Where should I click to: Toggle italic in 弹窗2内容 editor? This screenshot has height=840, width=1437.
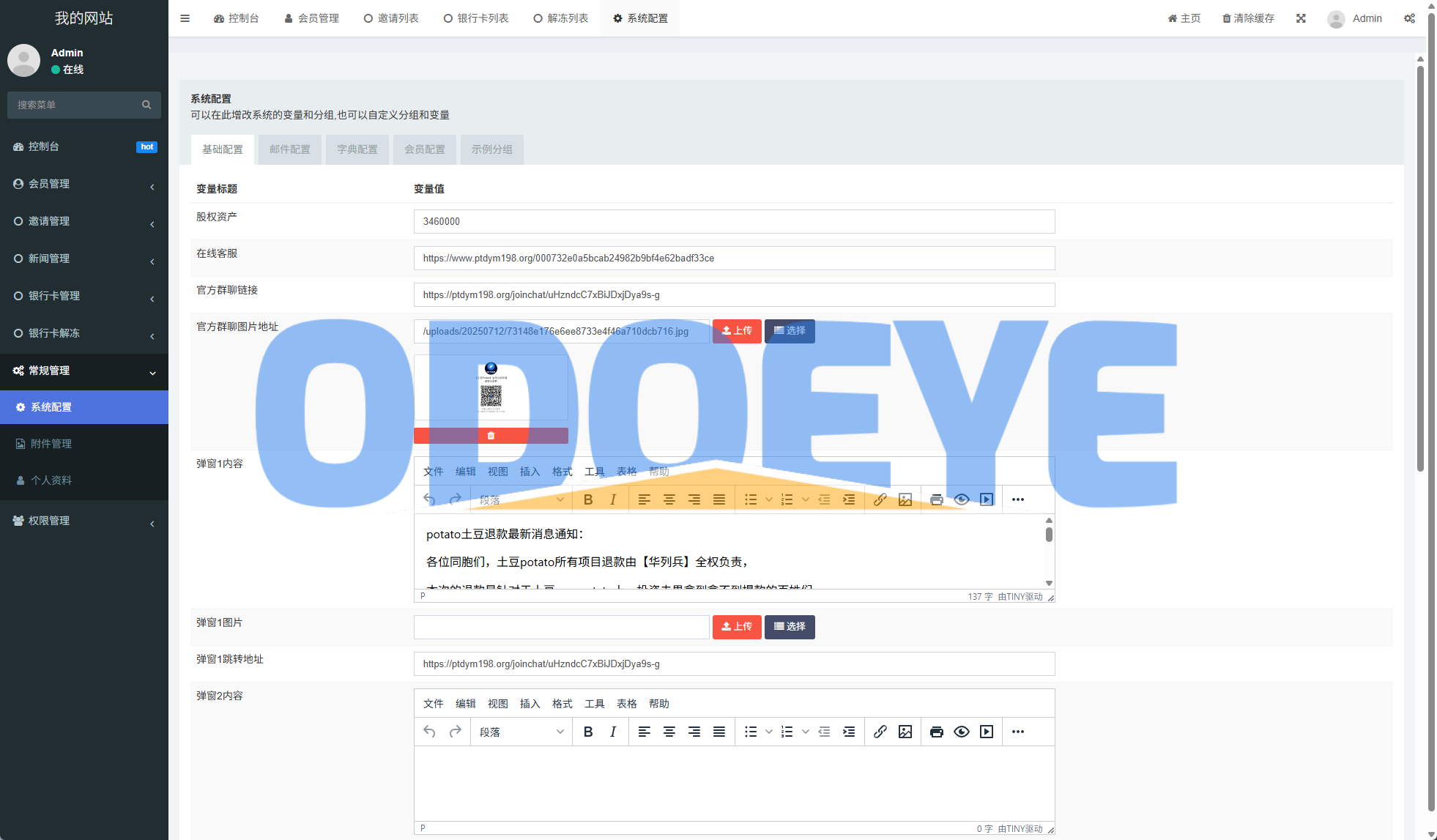pos(613,732)
